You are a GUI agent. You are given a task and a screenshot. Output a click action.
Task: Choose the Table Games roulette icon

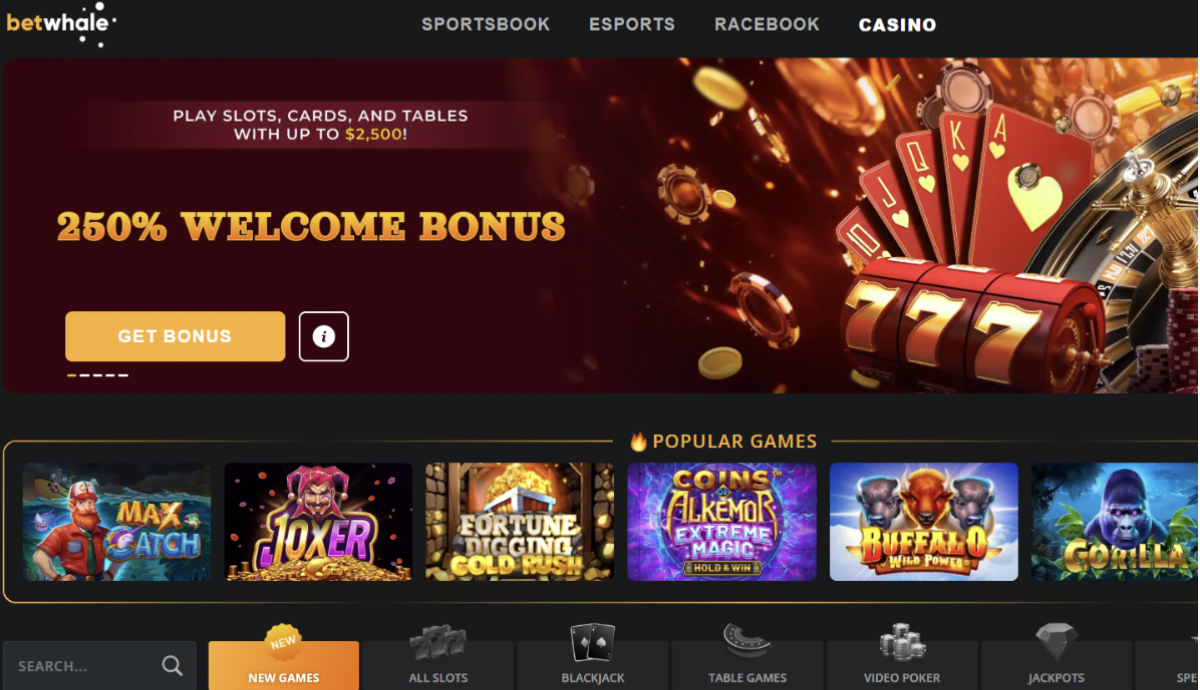click(747, 641)
